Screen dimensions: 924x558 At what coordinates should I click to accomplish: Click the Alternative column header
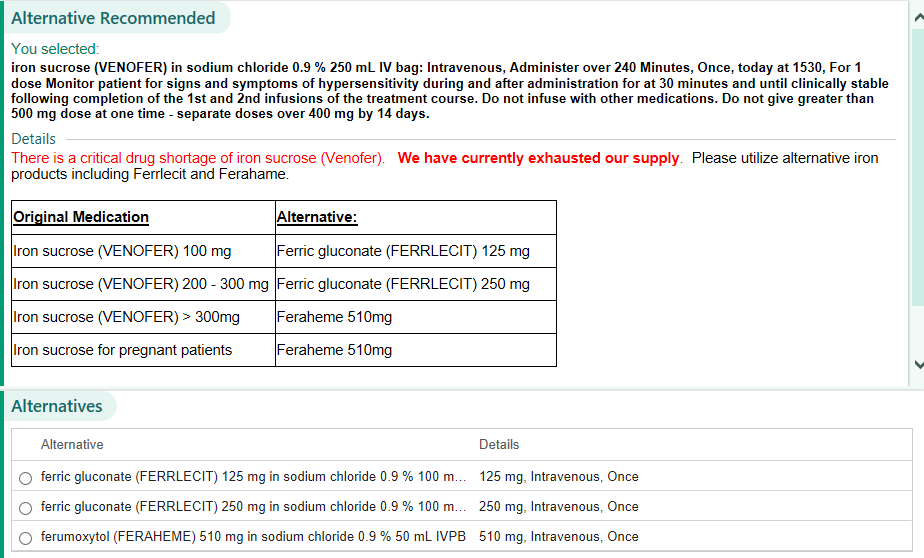click(x=72, y=444)
